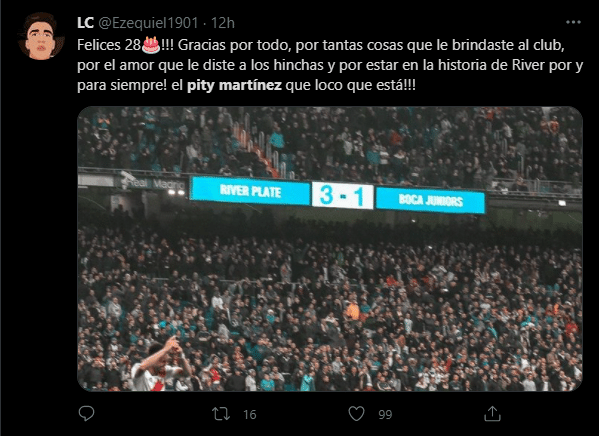Open the attached stadium GIF media
The image size is (599, 436).
click(330, 249)
